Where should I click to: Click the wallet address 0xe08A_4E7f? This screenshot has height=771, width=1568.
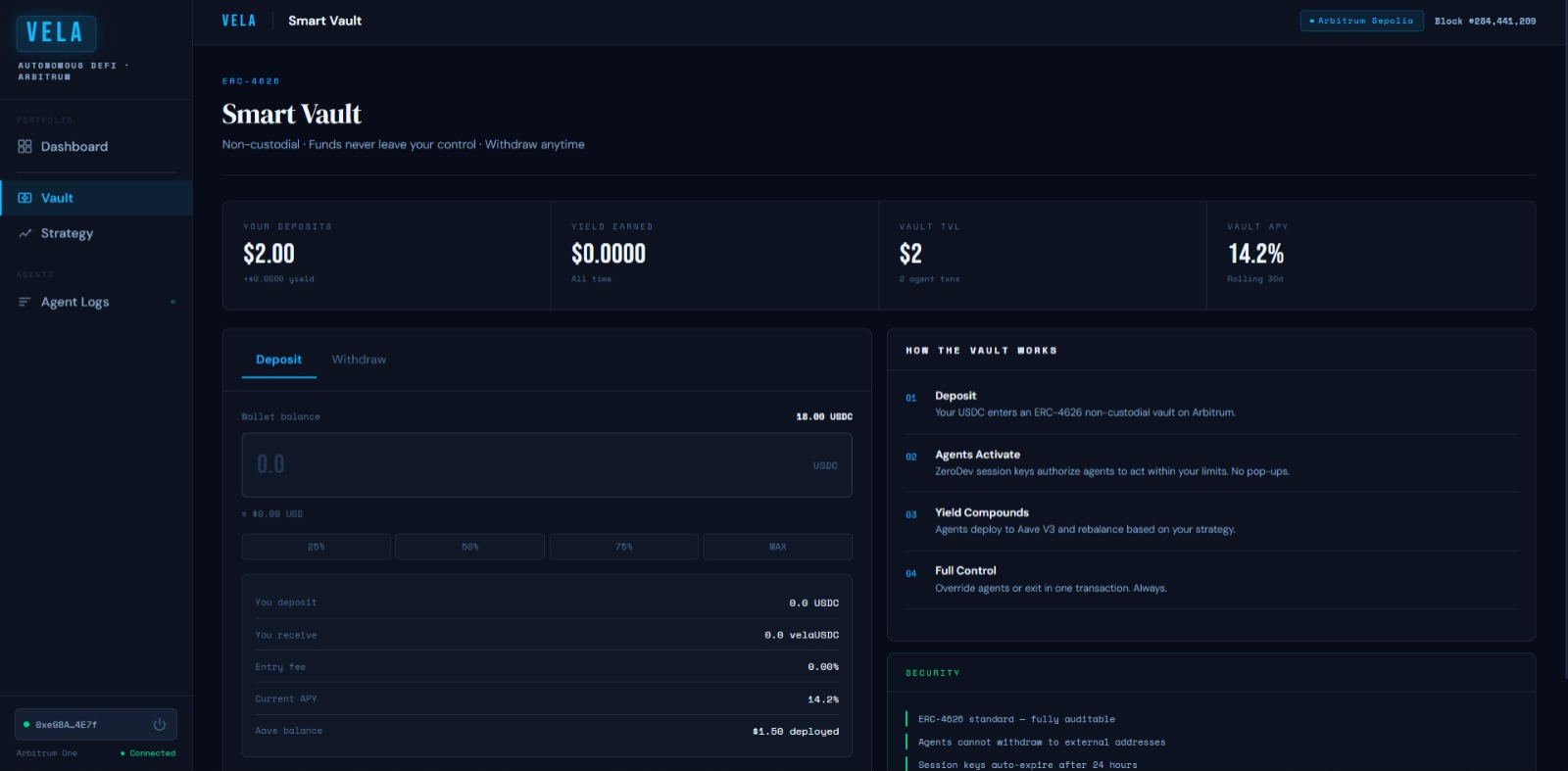point(66,725)
